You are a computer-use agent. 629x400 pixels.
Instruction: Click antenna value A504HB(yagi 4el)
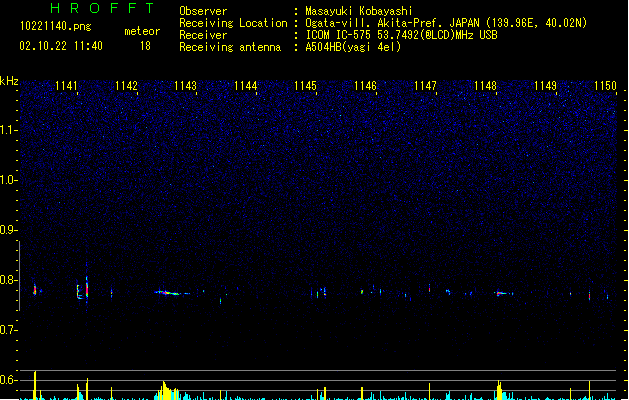click(353, 47)
